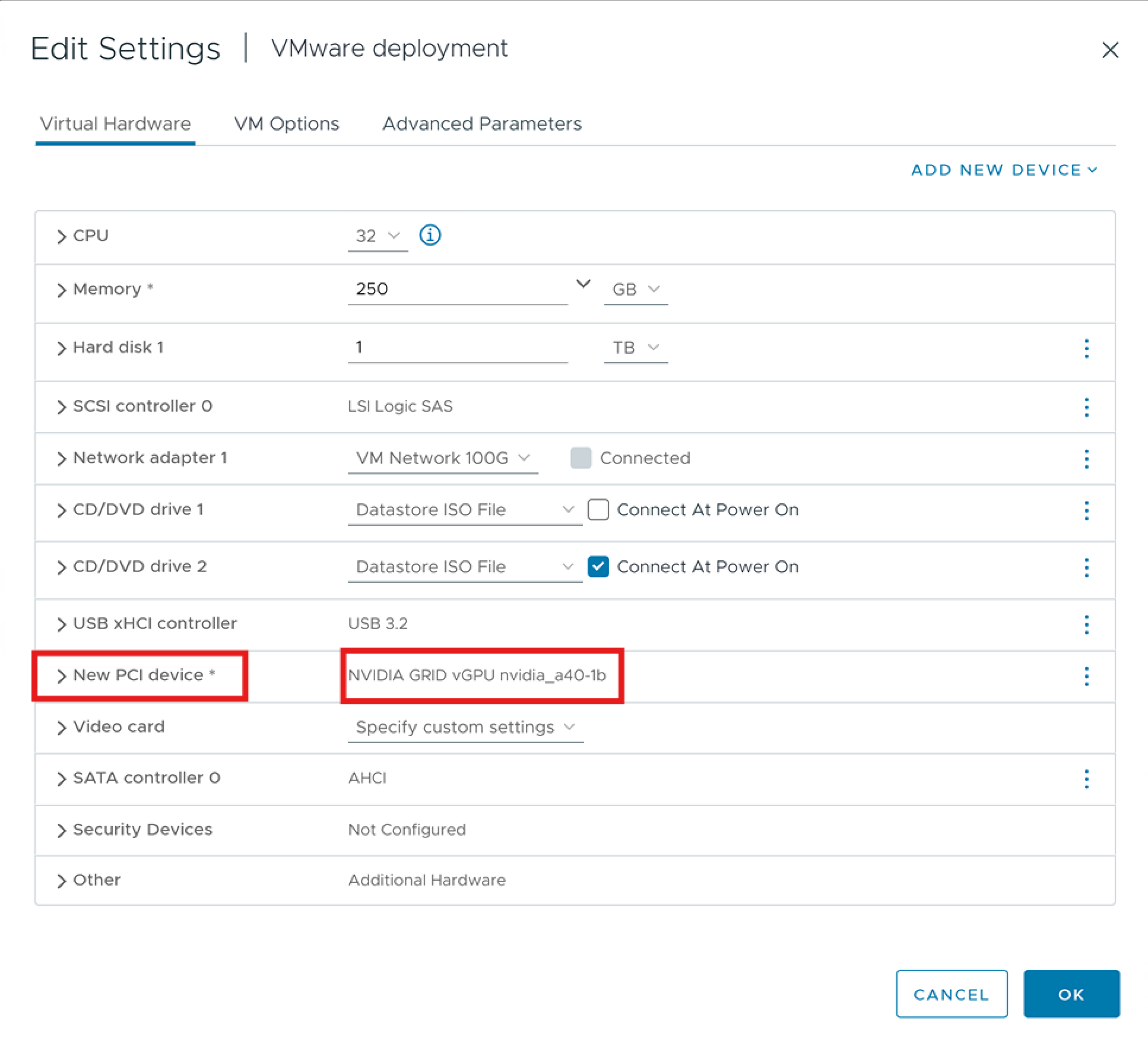This screenshot has height=1047, width=1148.
Task: Open the New PCI device actions menu
Action: click(1086, 675)
